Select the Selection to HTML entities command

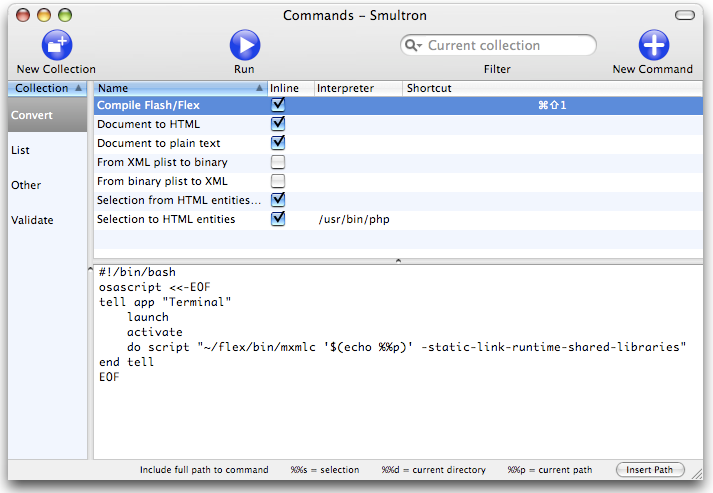tap(166, 219)
